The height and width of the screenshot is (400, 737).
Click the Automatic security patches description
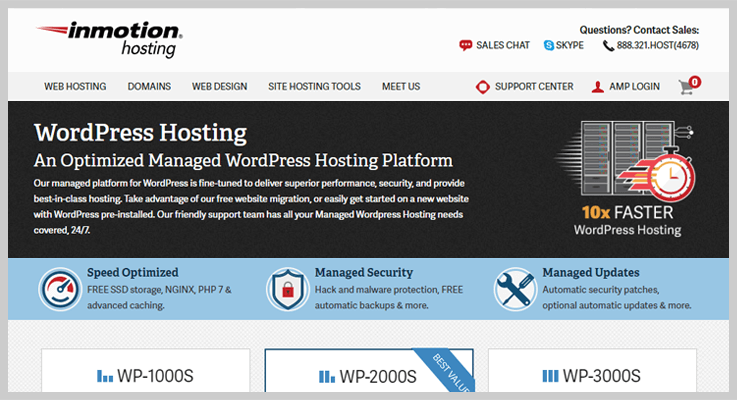(x=617, y=298)
